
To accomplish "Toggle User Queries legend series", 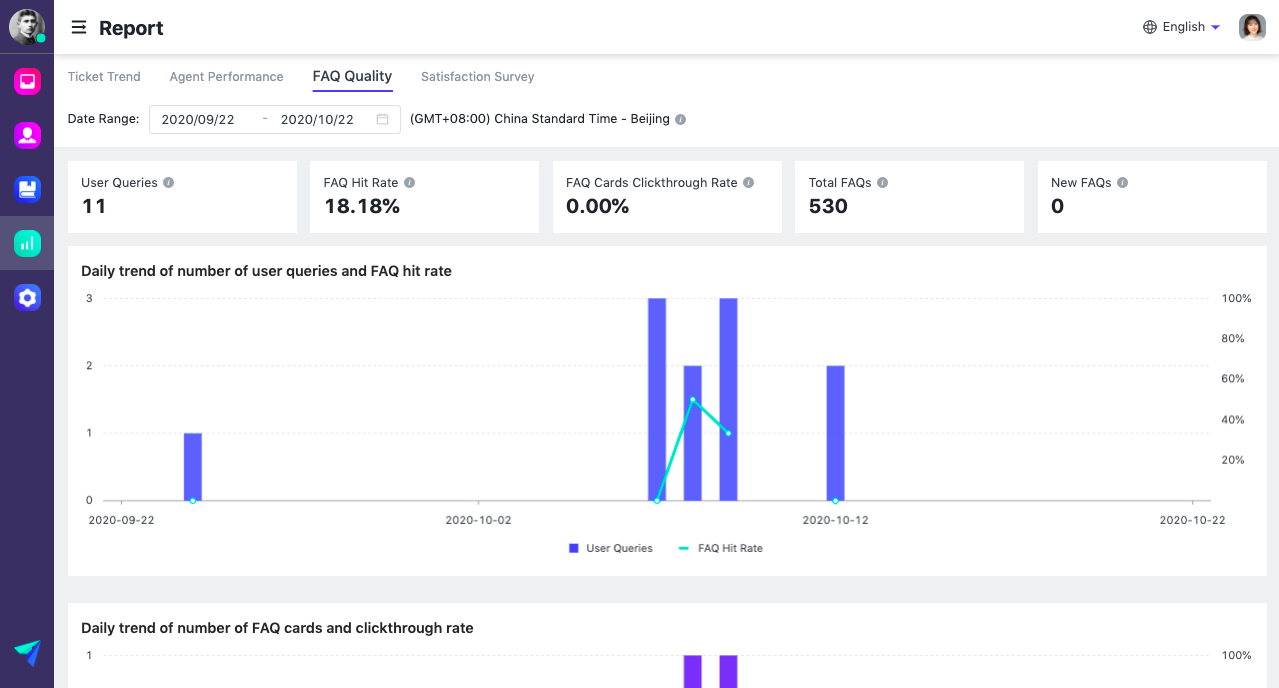I will tap(610, 548).
